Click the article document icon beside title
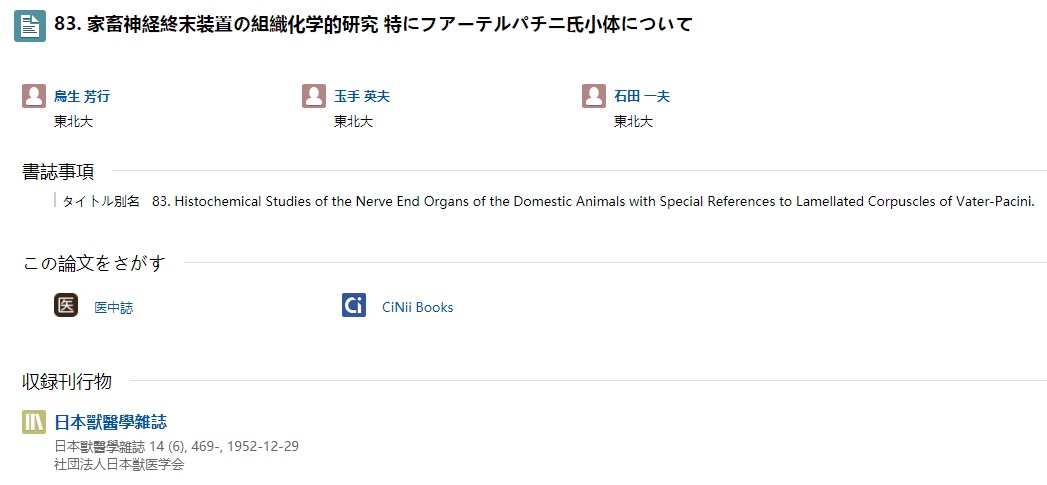The width and height of the screenshot is (1047, 485). 30,26
